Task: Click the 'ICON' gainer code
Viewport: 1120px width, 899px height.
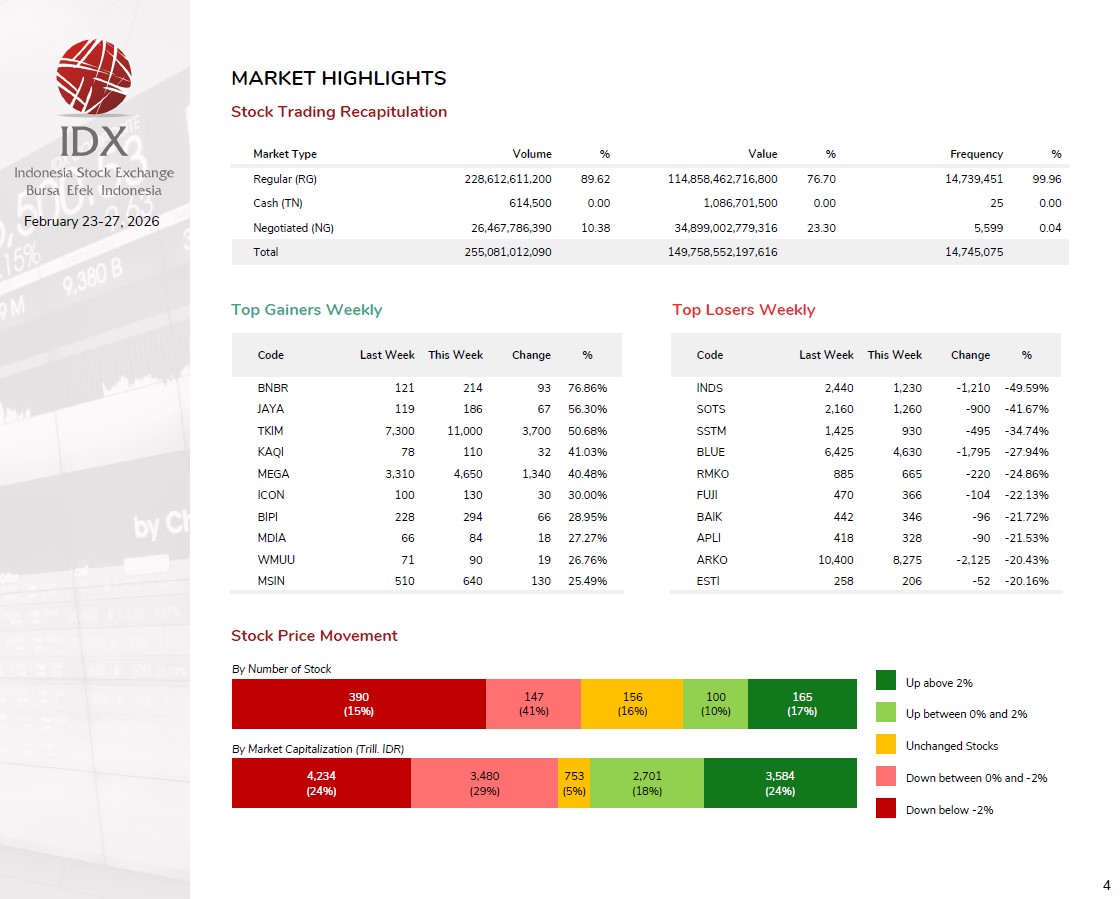Action: point(271,495)
